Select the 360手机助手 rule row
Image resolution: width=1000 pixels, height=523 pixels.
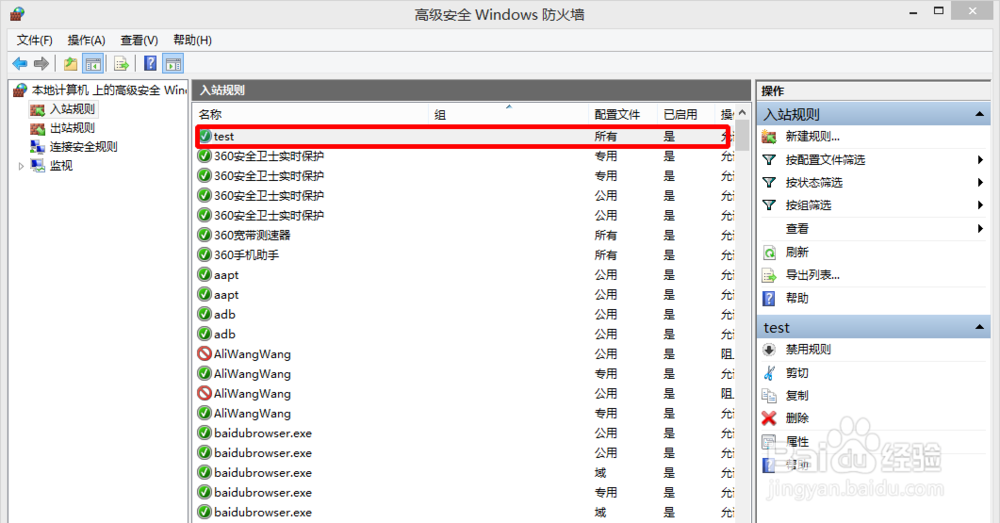pos(465,255)
